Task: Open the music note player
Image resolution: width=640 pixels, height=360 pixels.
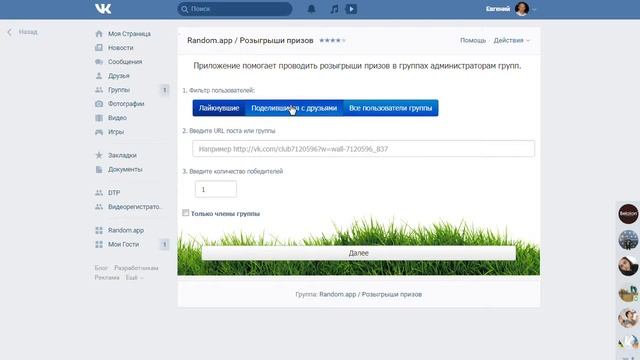Action: (x=334, y=9)
